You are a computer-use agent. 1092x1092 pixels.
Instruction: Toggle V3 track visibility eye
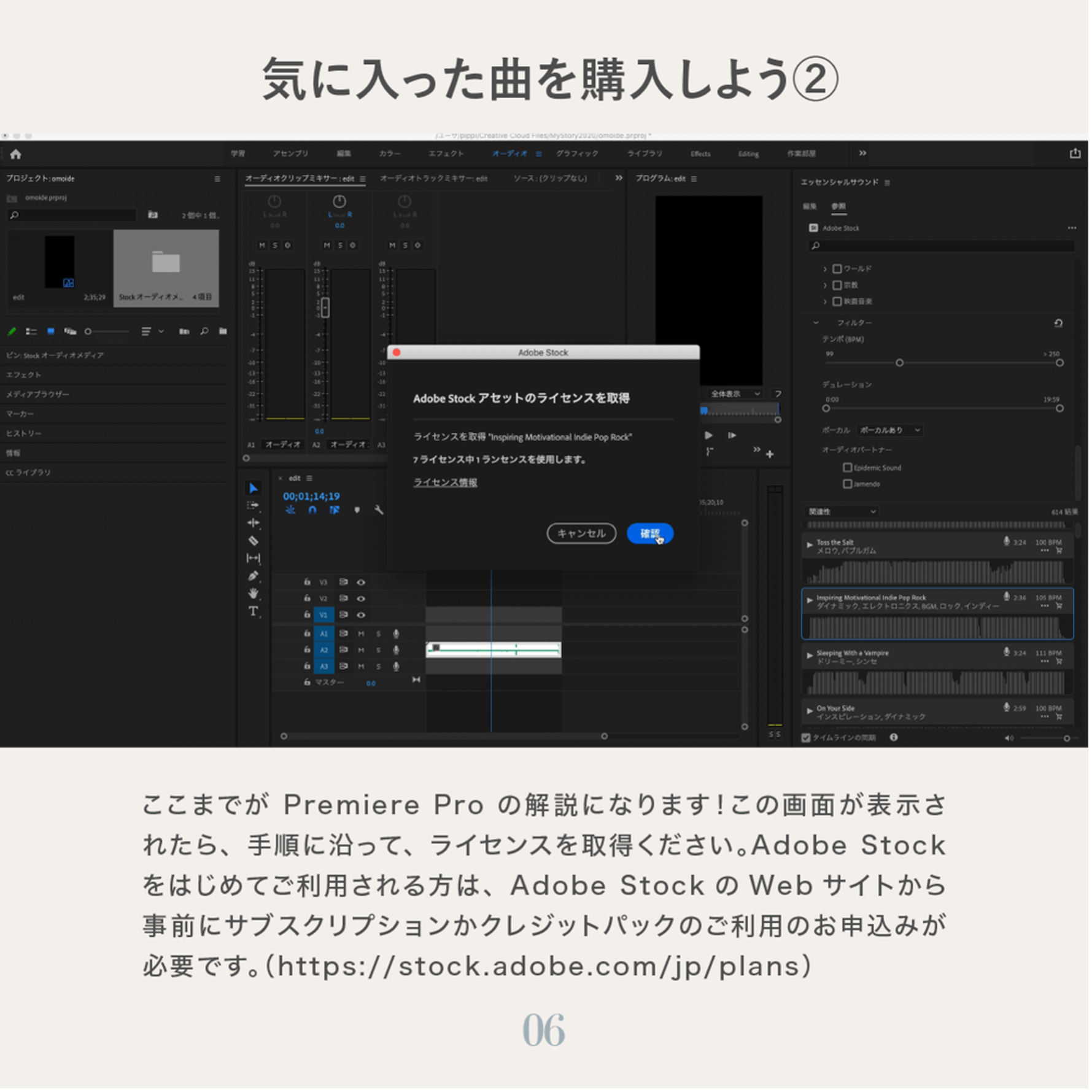click(362, 584)
